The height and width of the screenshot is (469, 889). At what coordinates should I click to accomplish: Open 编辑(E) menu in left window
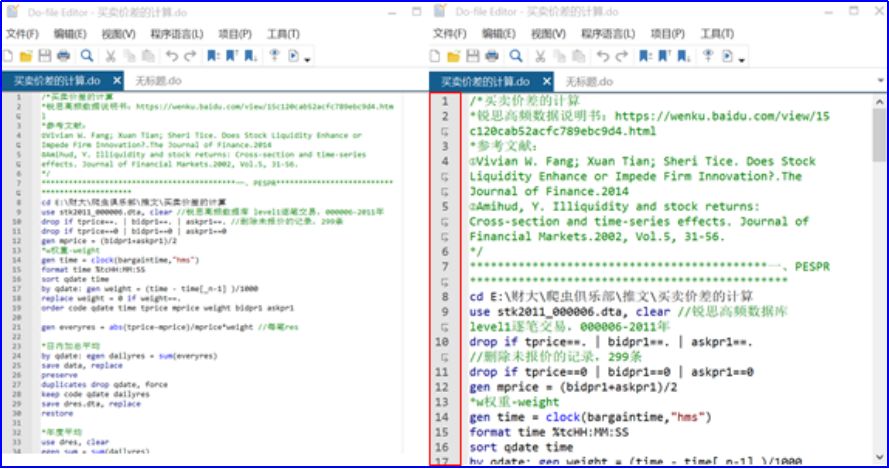(x=70, y=34)
